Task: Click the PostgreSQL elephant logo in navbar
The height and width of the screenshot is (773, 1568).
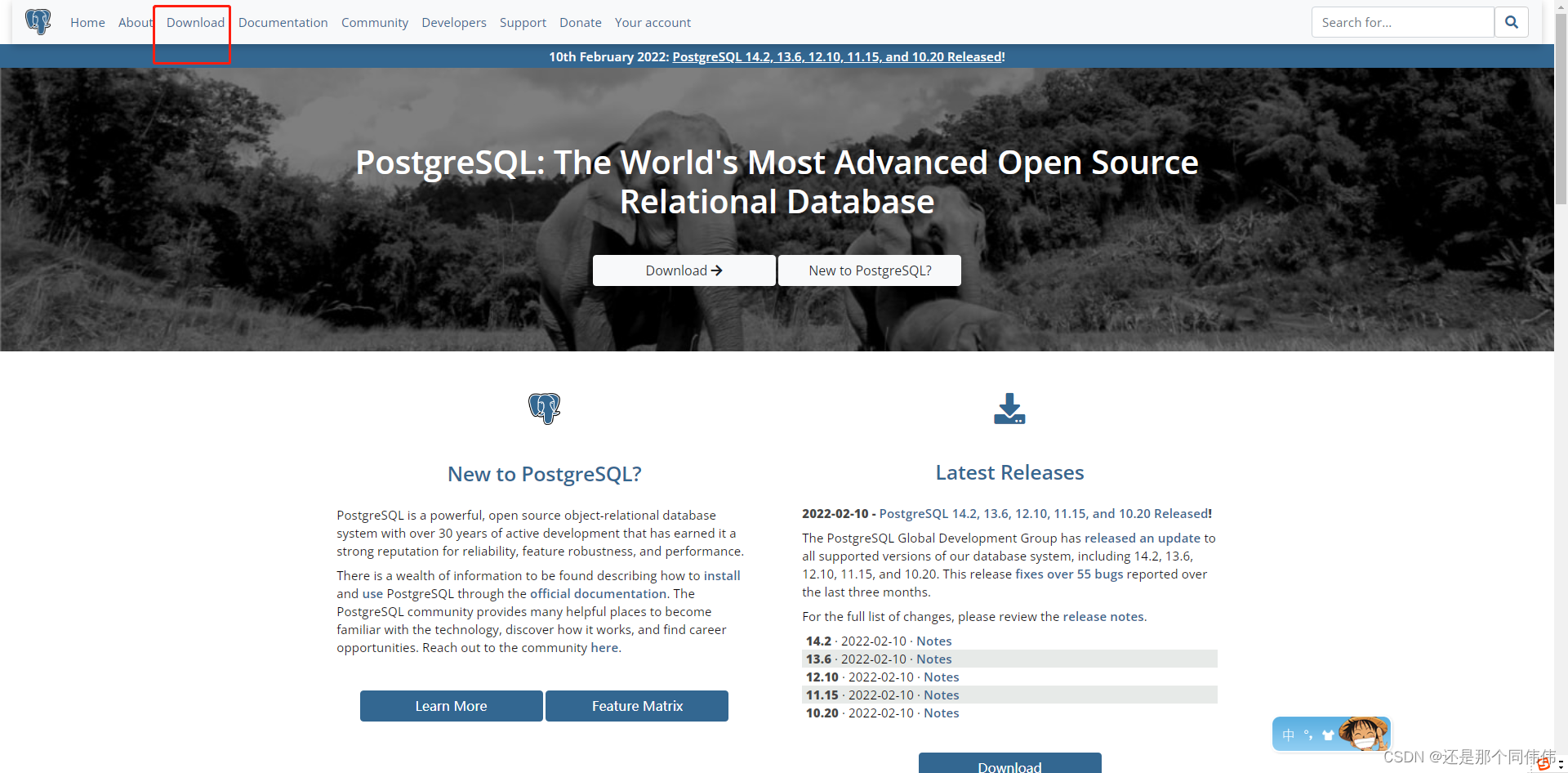Action: pos(38,21)
